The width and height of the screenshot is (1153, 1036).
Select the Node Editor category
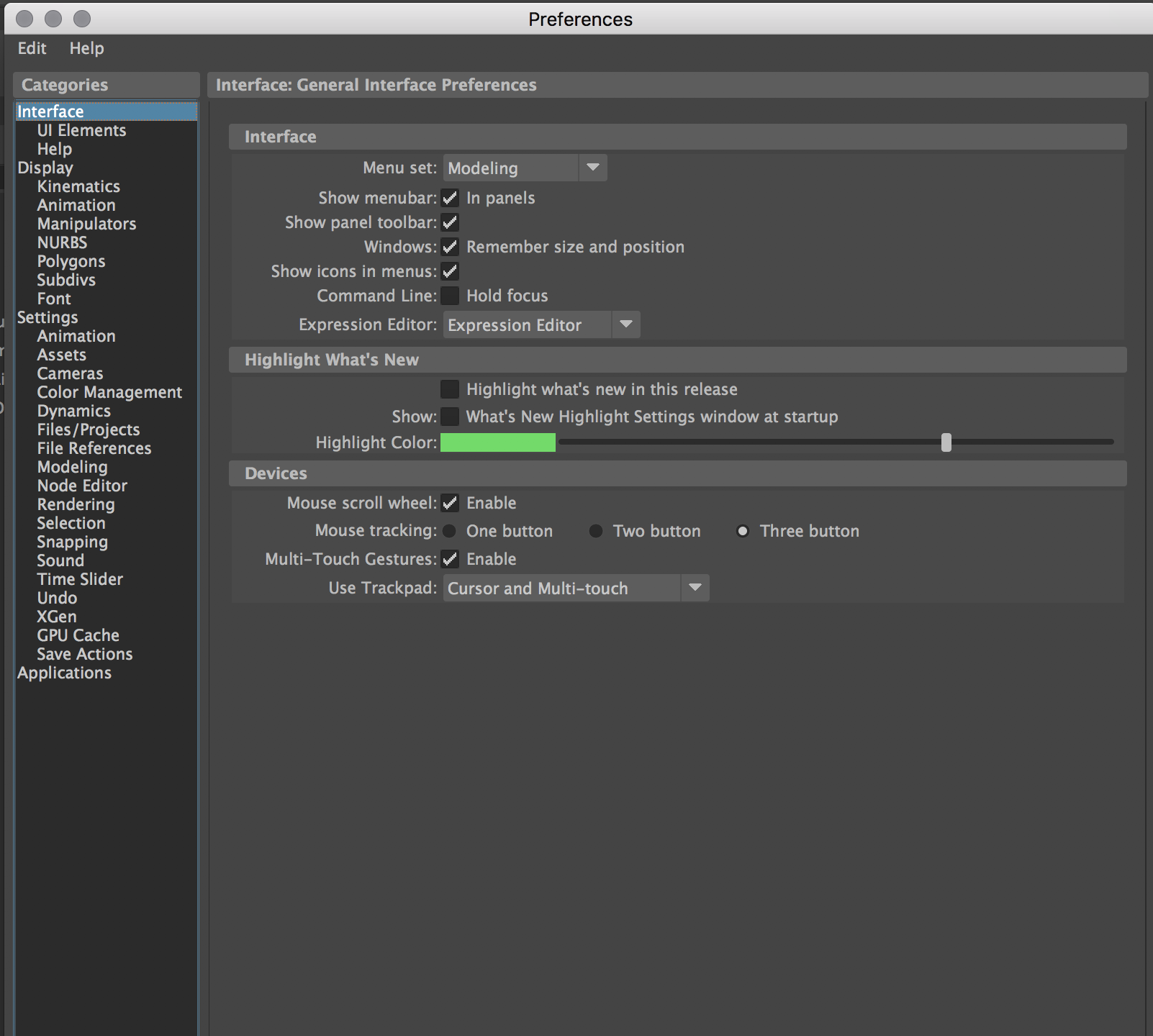(x=81, y=486)
